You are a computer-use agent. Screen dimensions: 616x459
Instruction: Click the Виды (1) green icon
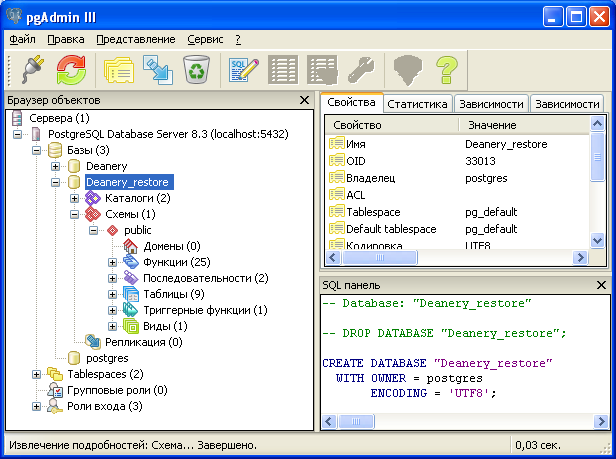[x=131, y=326]
